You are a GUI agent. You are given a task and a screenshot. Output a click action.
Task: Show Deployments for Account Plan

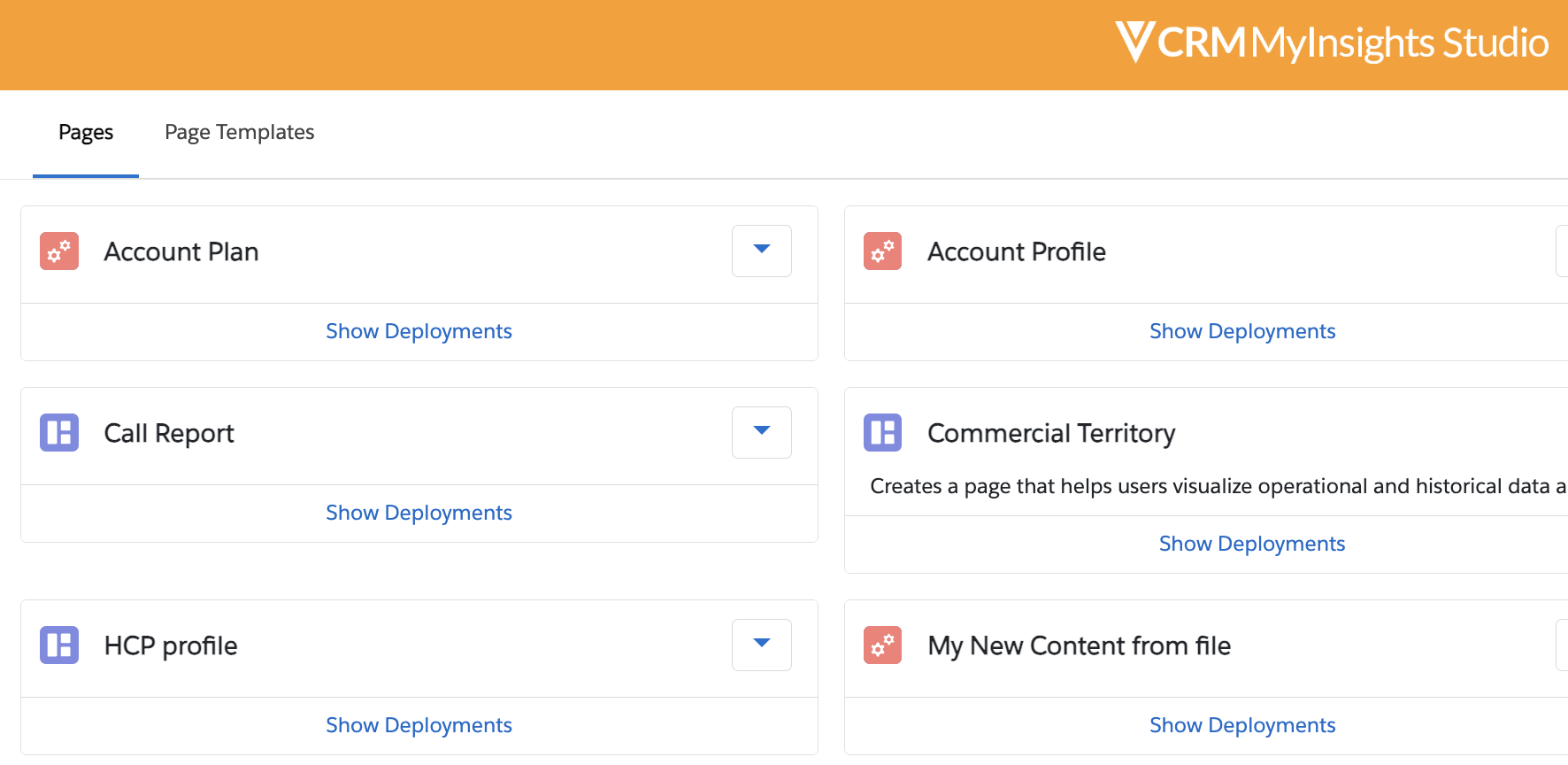(x=419, y=331)
